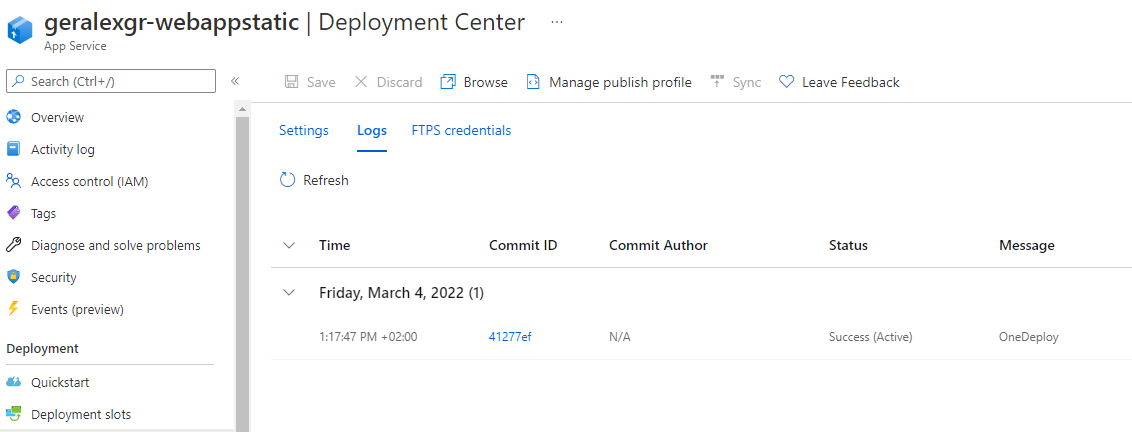Focus the Search (Ctrl+/) field
Viewport: 1132px width, 432px height.
111,82
